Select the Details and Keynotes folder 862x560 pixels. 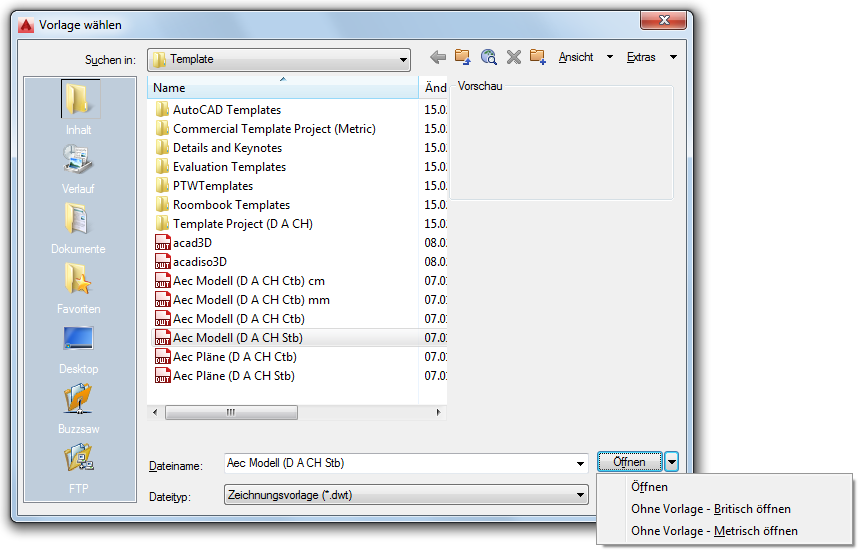pos(219,148)
